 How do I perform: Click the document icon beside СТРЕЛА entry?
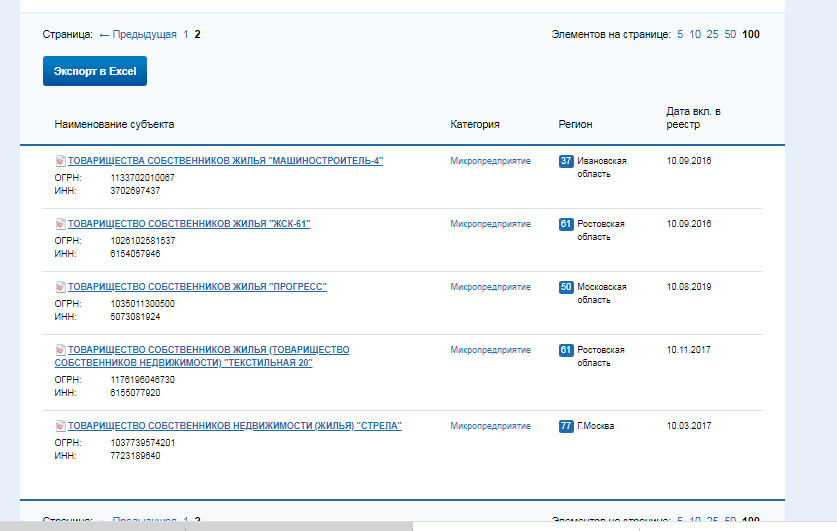[60, 425]
